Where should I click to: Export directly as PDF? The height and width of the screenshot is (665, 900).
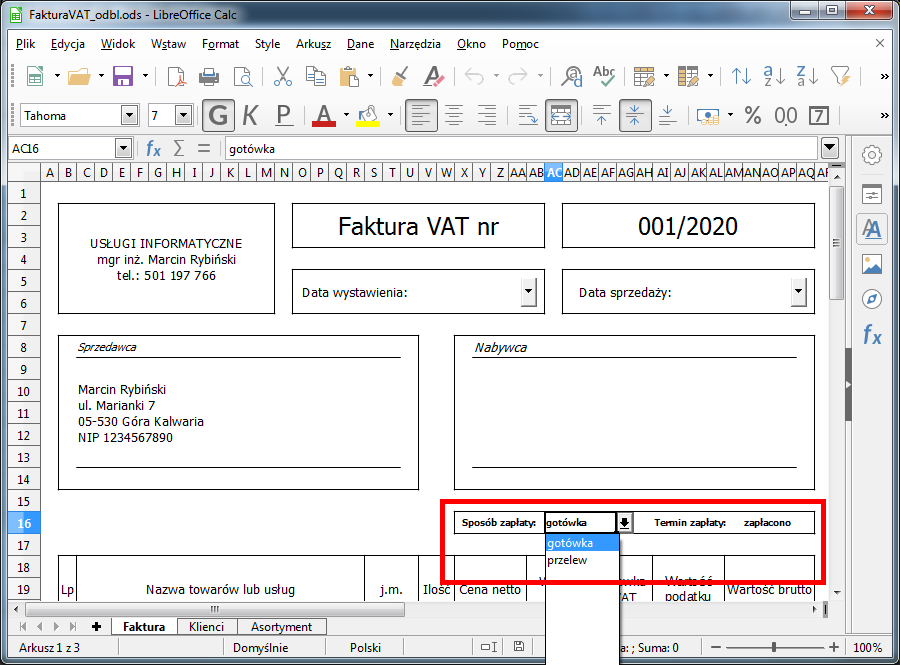(x=177, y=77)
